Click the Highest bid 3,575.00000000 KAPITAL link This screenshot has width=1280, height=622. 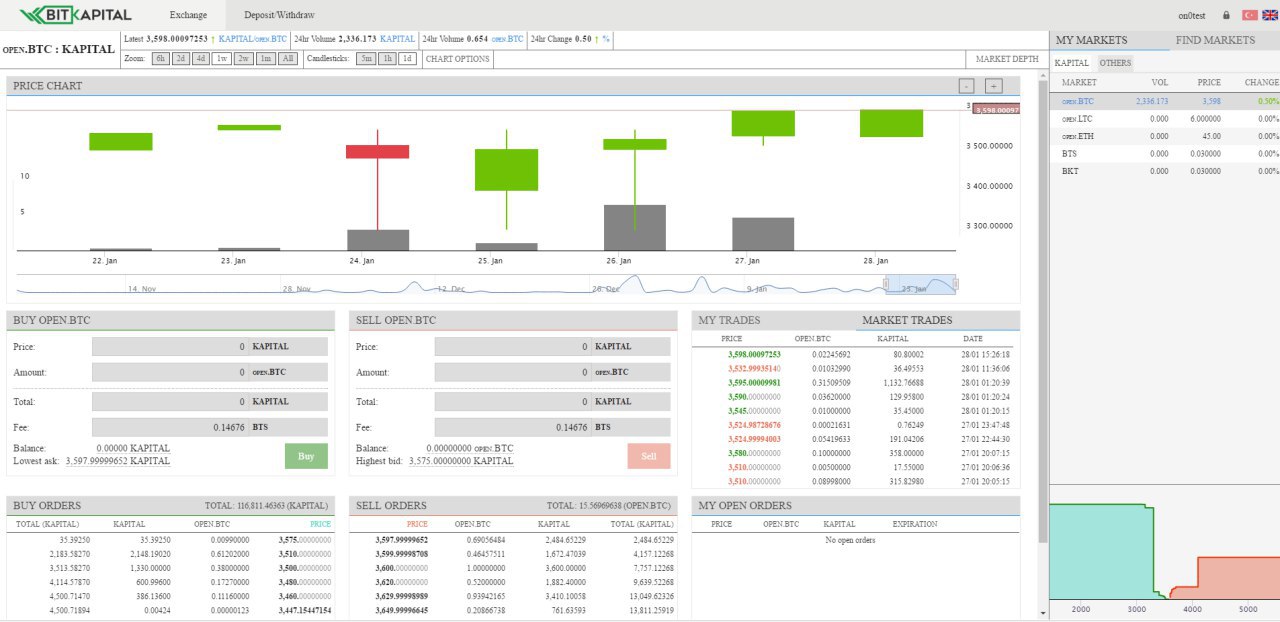[x=461, y=461]
